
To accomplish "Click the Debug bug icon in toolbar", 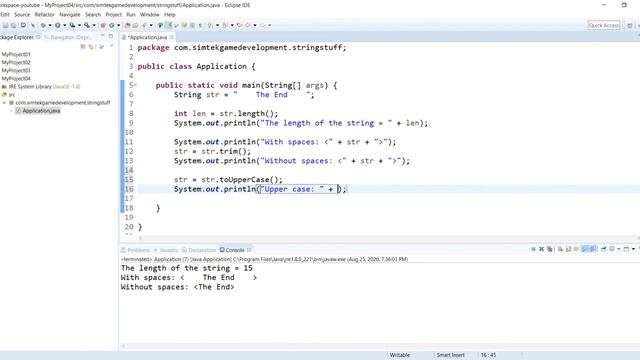I will 43,25.
